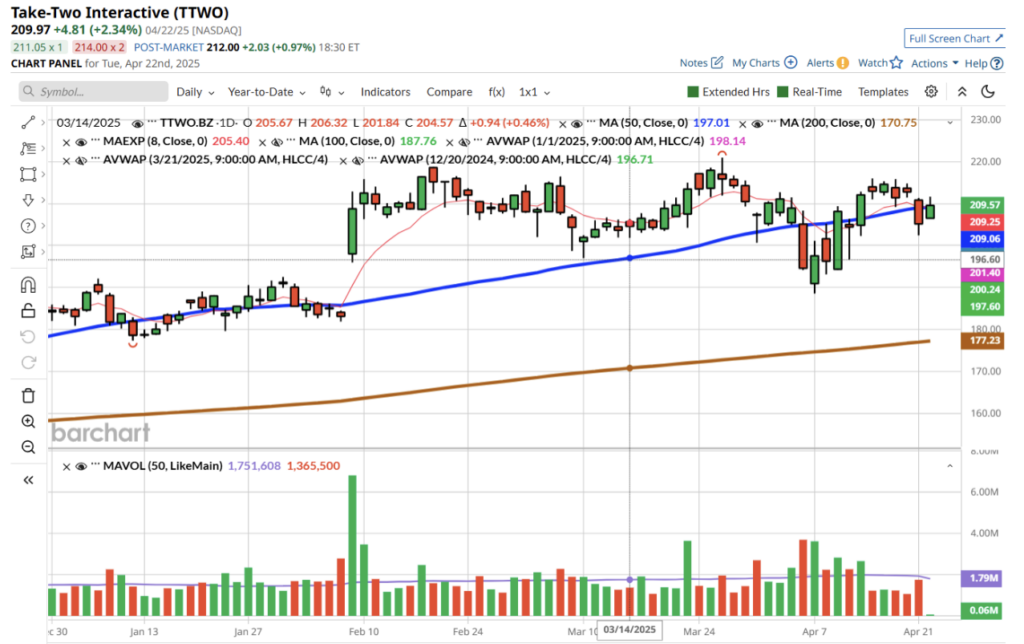Screen dimensions: 1024x644
Task: Open Full Screen Chart
Action: (x=955, y=39)
